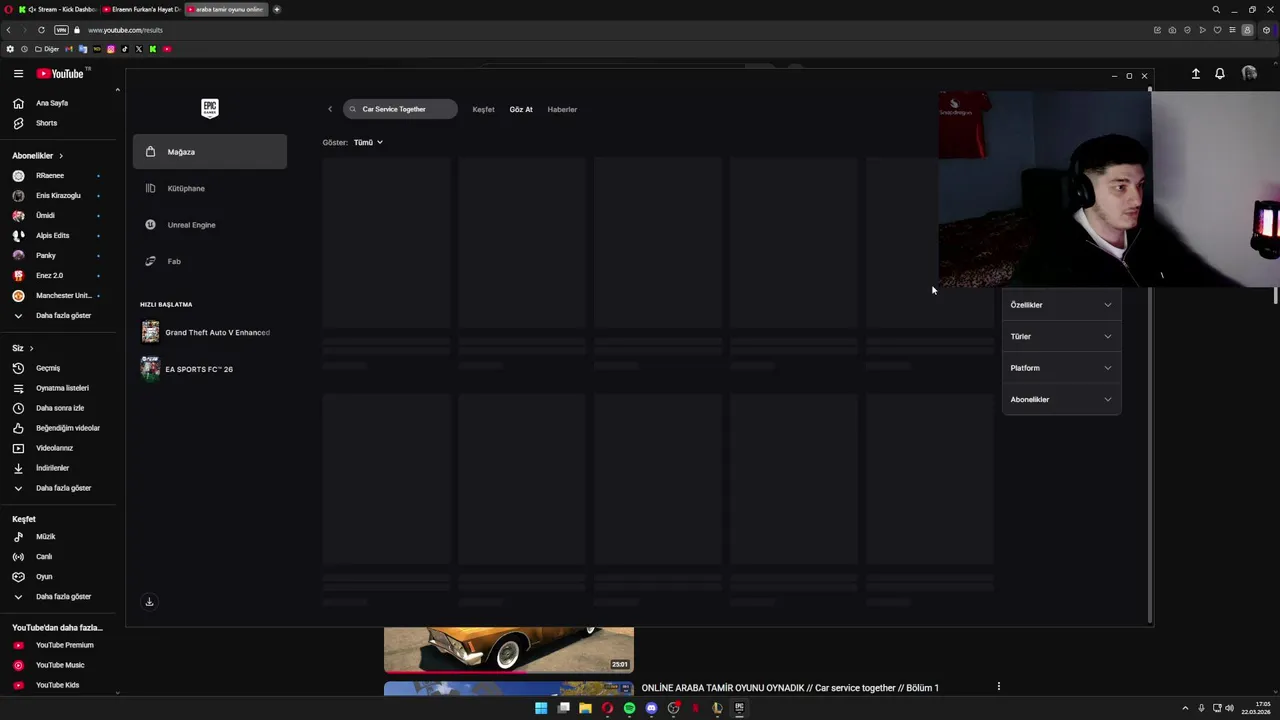This screenshot has width=1280, height=720.
Task: Switch to the Haberler tab
Action: (x=562, y=109)
